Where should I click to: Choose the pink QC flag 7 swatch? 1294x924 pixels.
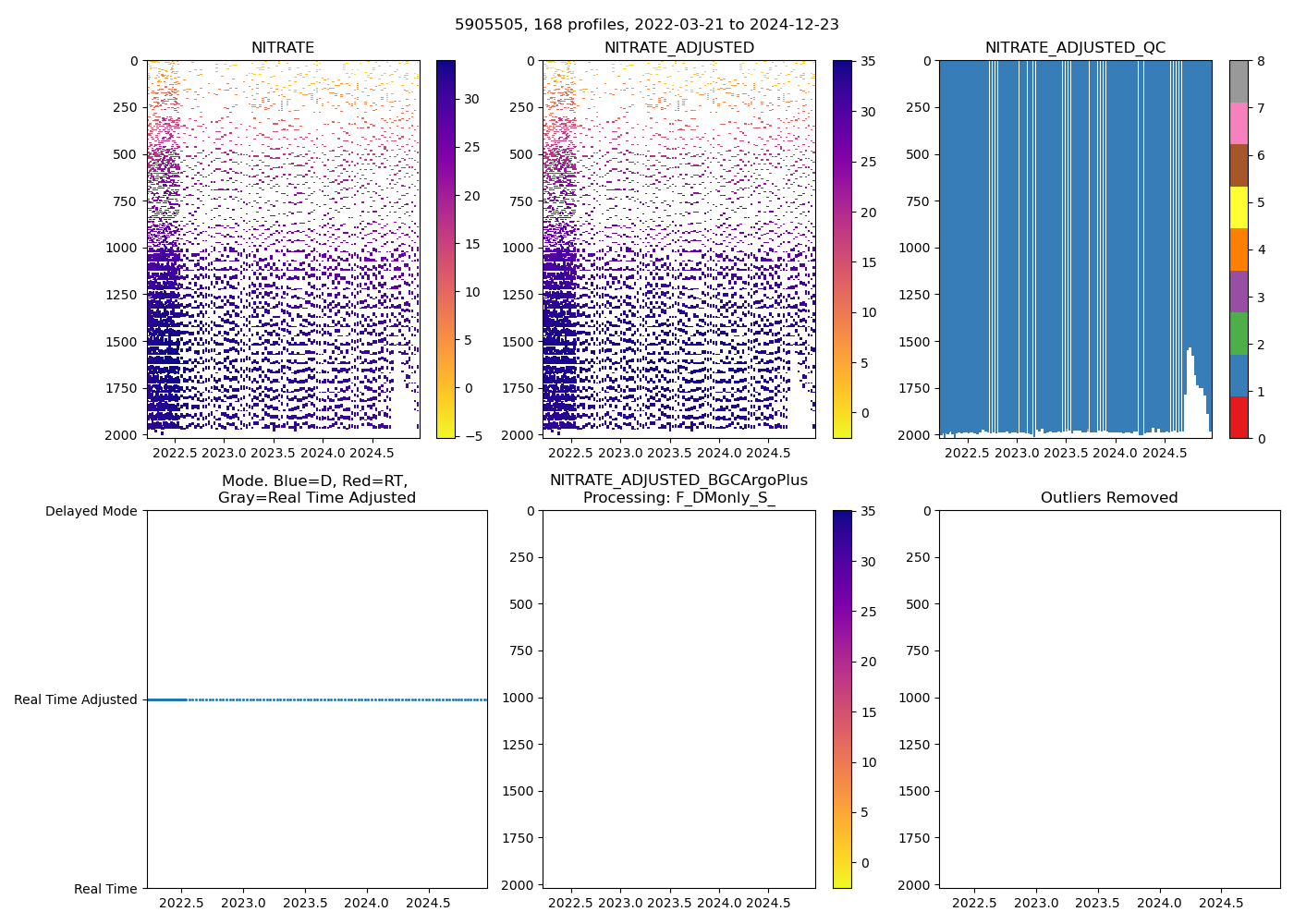(1239, 123)
